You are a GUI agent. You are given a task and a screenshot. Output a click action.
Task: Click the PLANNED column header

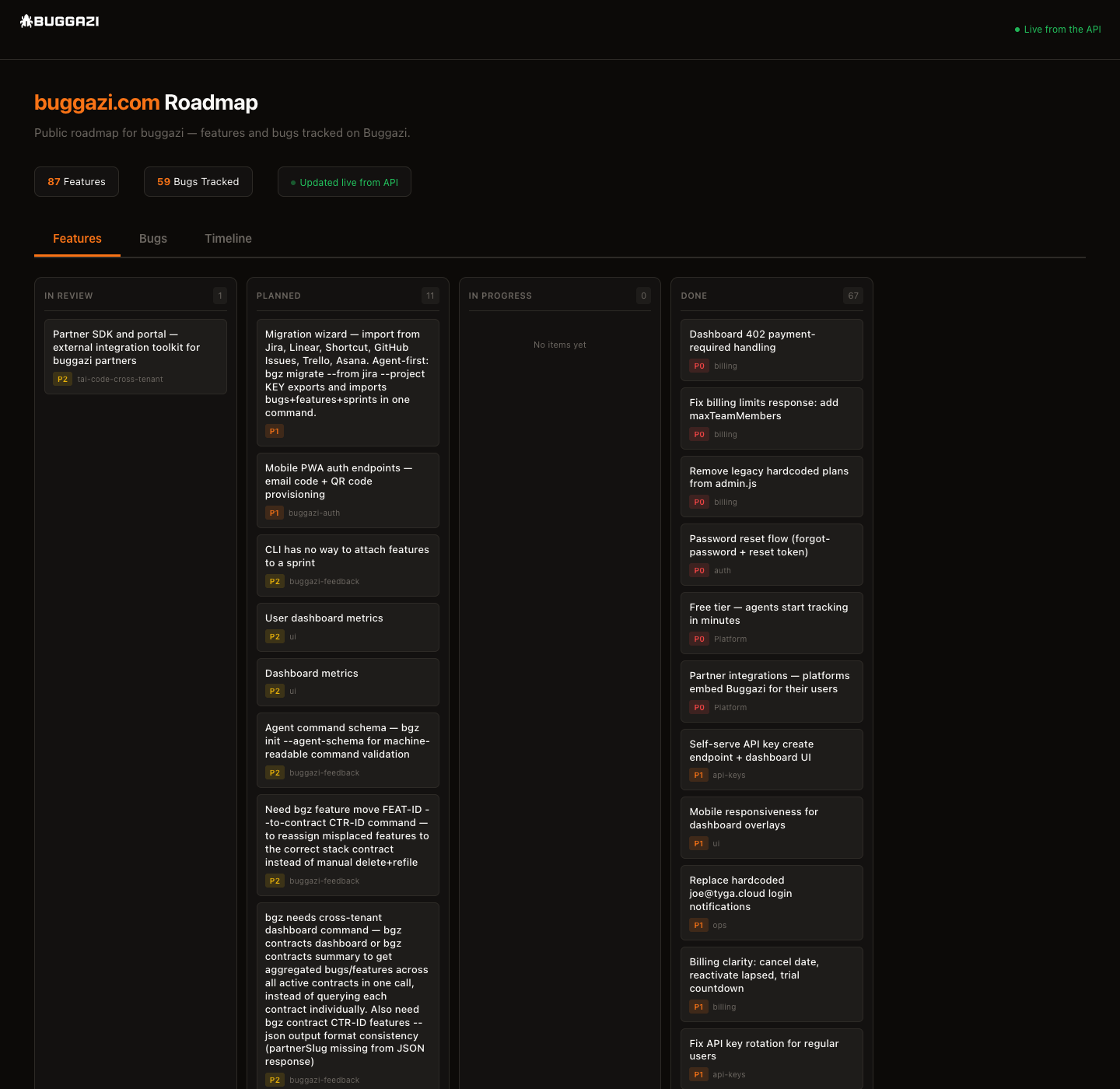pos(278,296)
